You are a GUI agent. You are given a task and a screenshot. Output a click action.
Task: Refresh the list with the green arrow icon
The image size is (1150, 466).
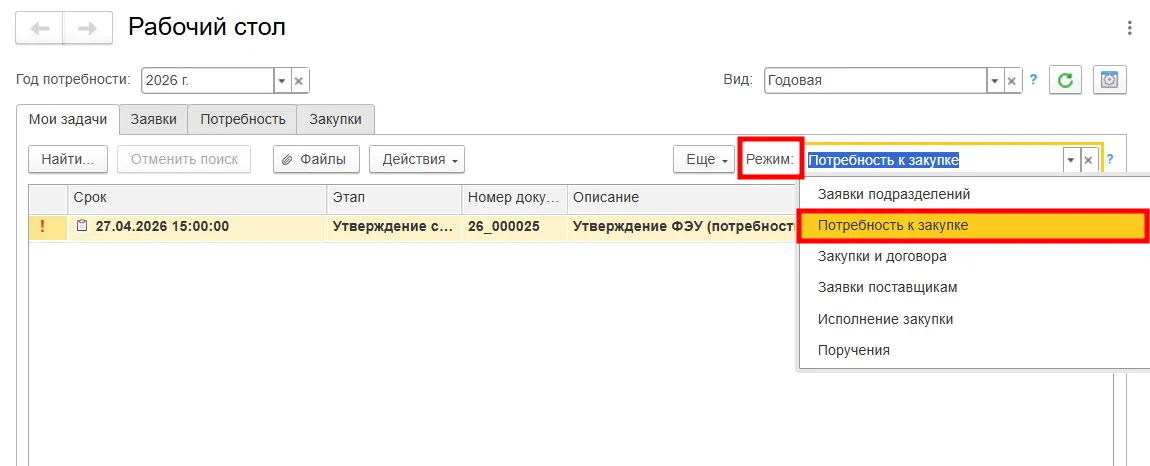tap(1066, 80)
